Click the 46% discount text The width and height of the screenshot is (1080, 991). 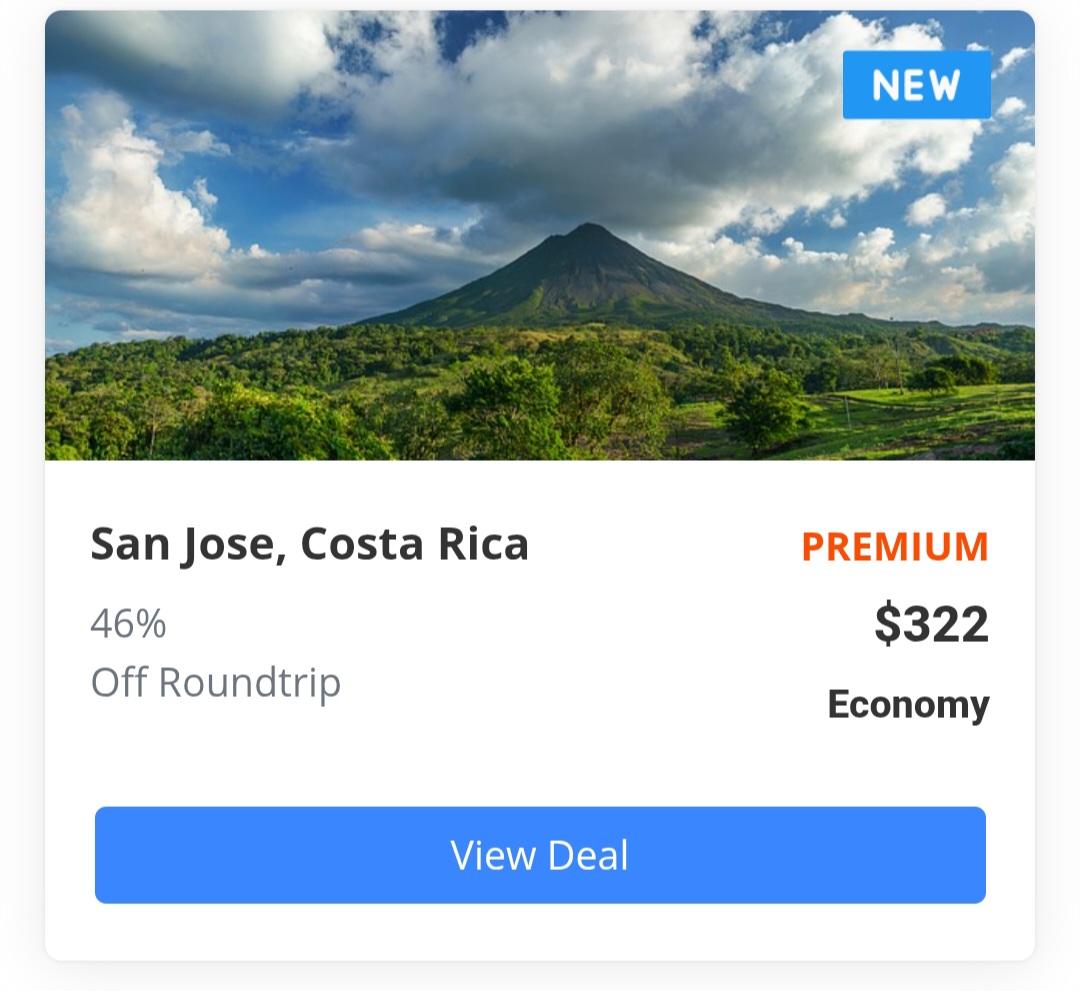point(128,623)
